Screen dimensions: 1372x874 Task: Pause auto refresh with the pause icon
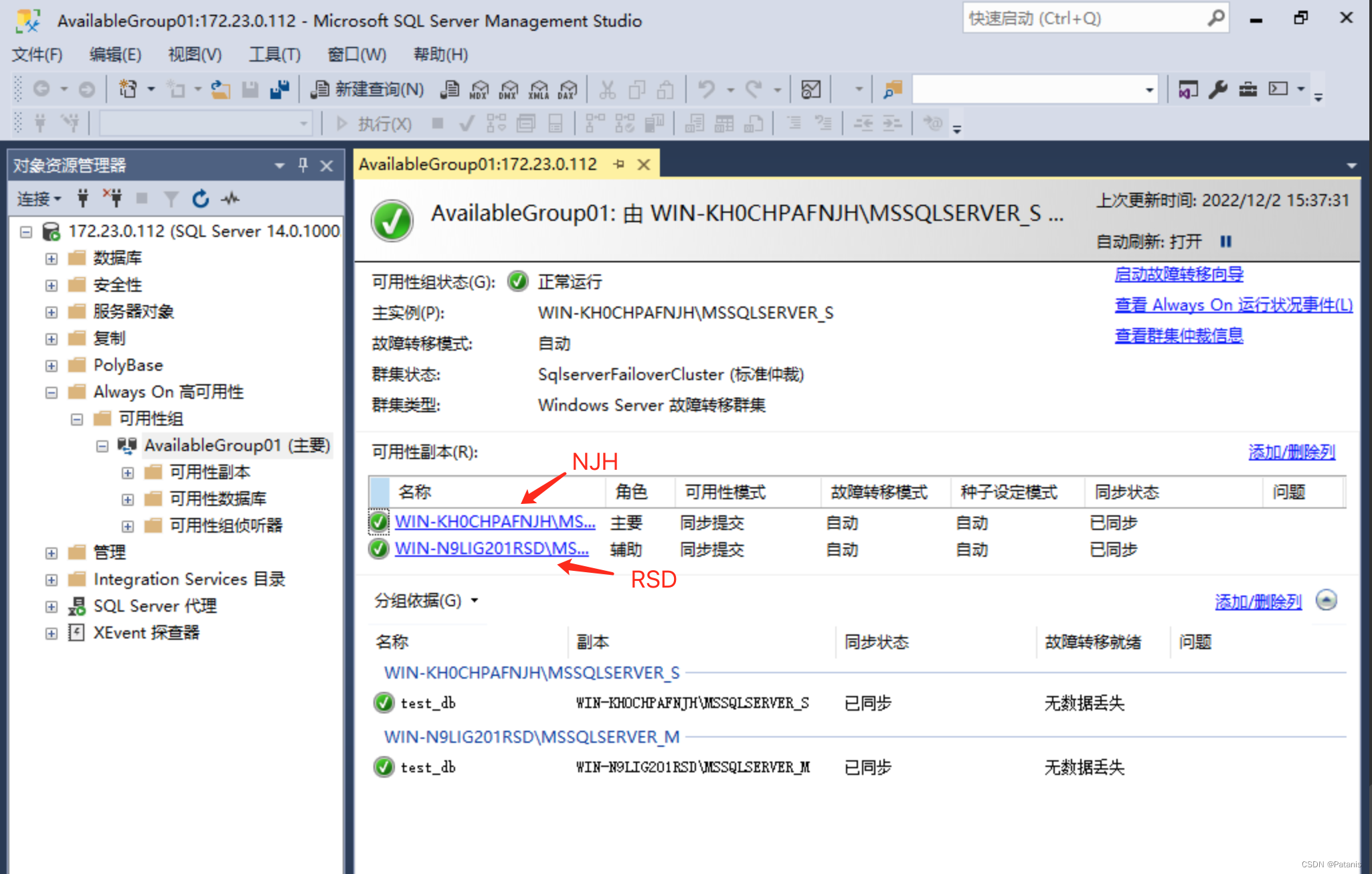click(x=1225, y=241)
